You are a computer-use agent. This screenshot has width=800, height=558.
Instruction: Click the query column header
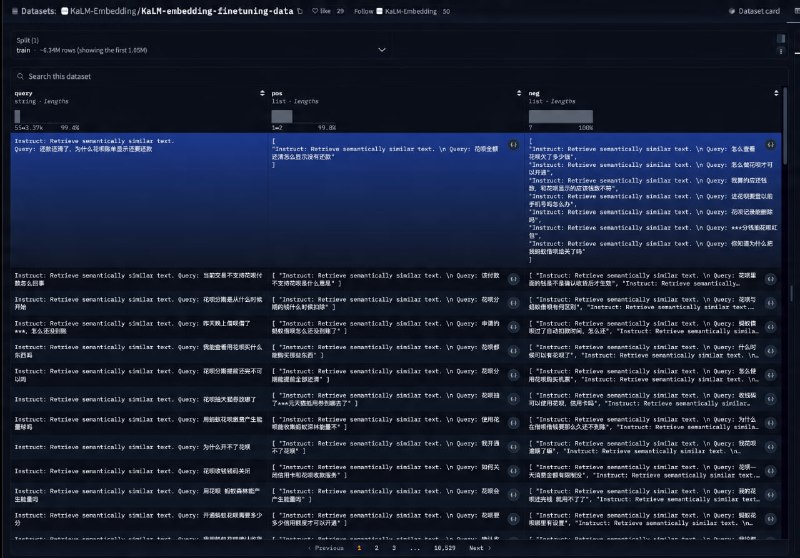(23, 93)
